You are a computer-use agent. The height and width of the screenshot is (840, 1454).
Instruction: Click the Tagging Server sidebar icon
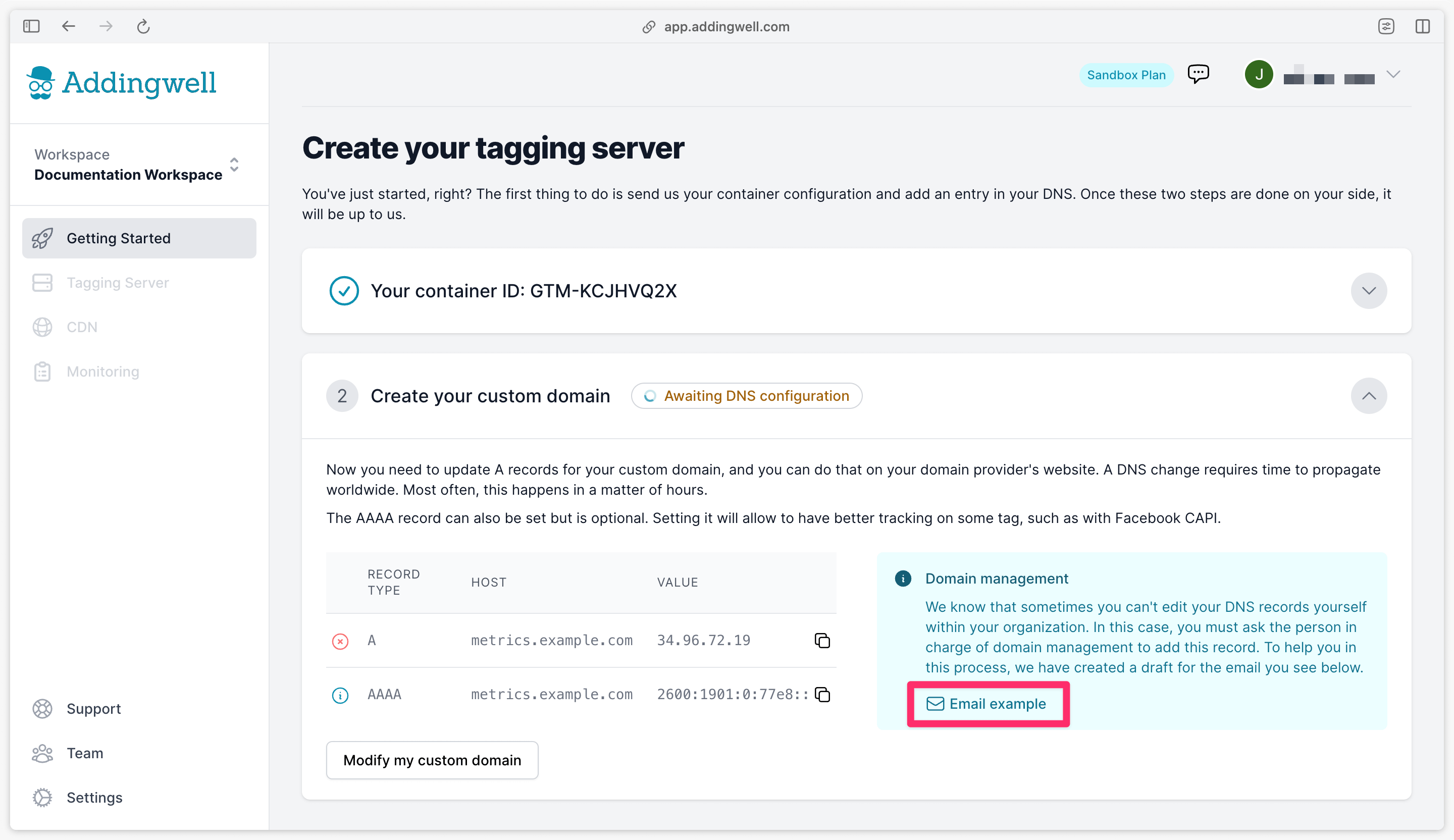point(42,282)
